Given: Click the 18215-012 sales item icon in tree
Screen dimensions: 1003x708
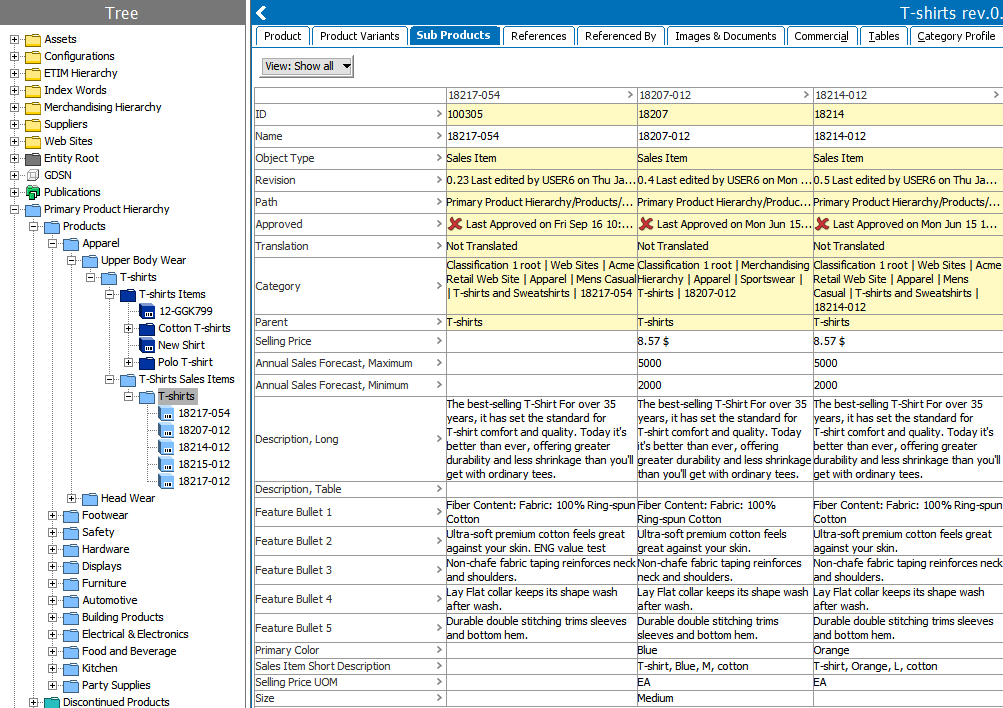Looking at the screenshot, I should click(166, 464).
